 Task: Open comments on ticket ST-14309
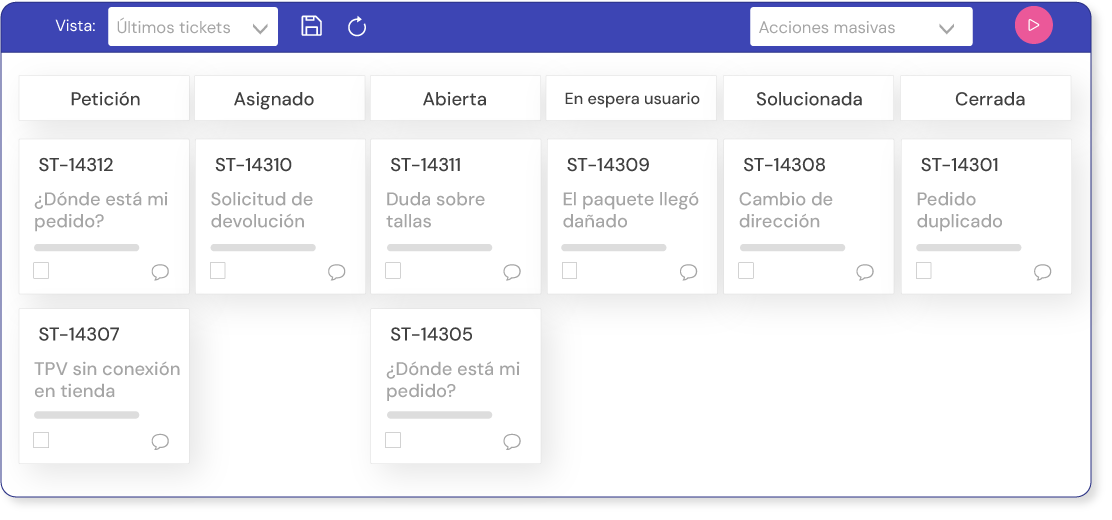pos(689,272)
